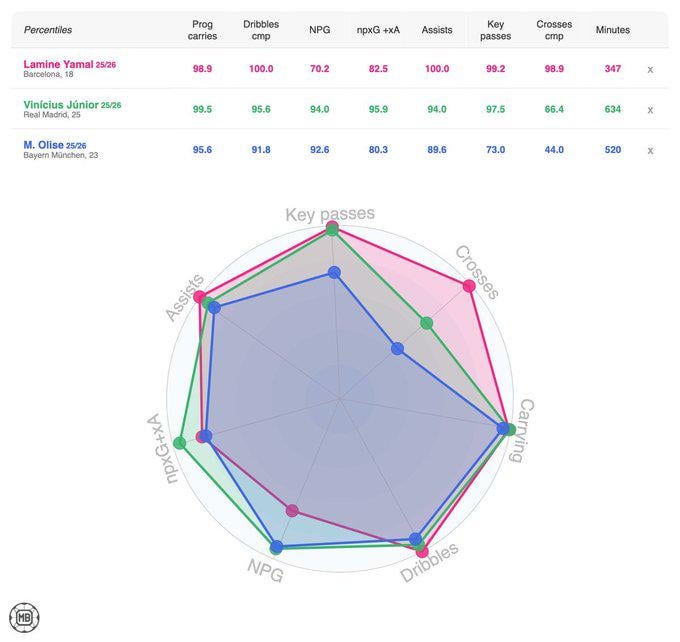680x642 pixels.
Task: Sort by Assists column header
Action: tap(437, 30)
